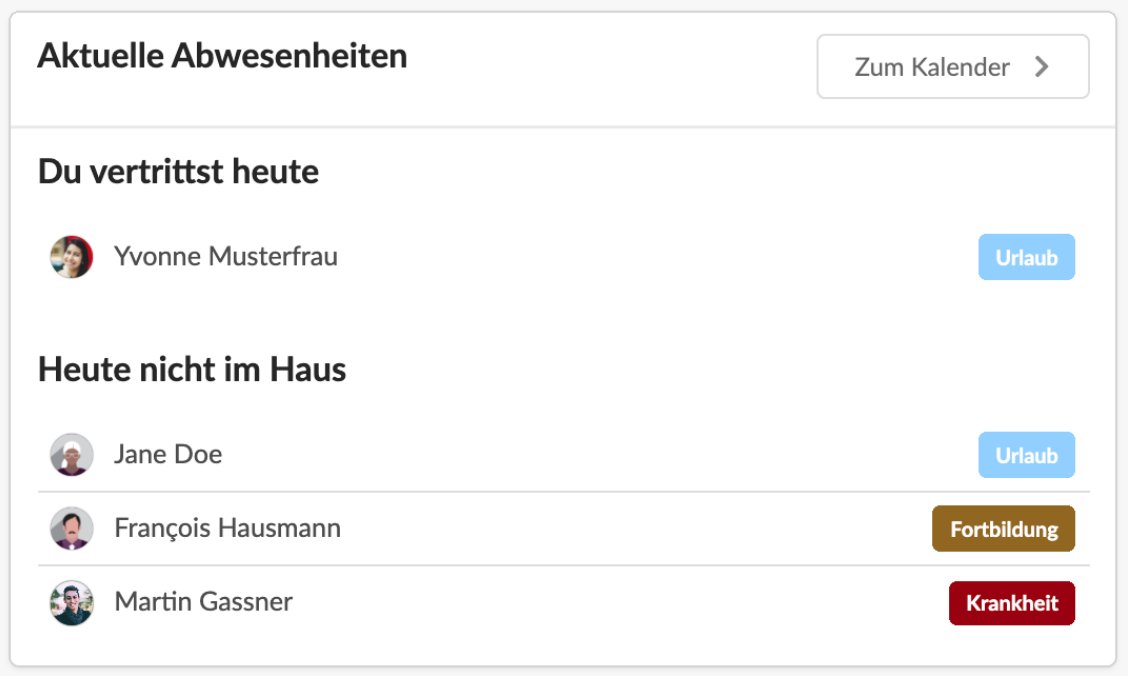
Task: Select the name François Hausmann
Action: tap(227, 528)
